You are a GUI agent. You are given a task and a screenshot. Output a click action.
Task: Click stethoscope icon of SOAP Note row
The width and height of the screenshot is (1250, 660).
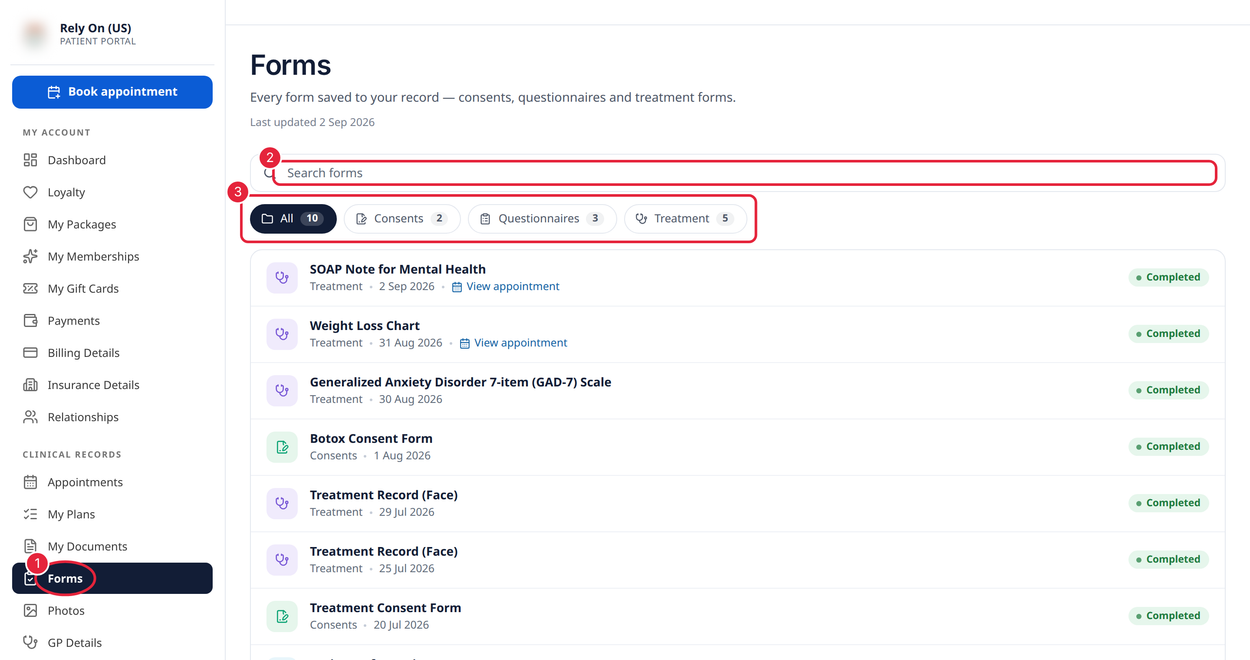[282, 278]
